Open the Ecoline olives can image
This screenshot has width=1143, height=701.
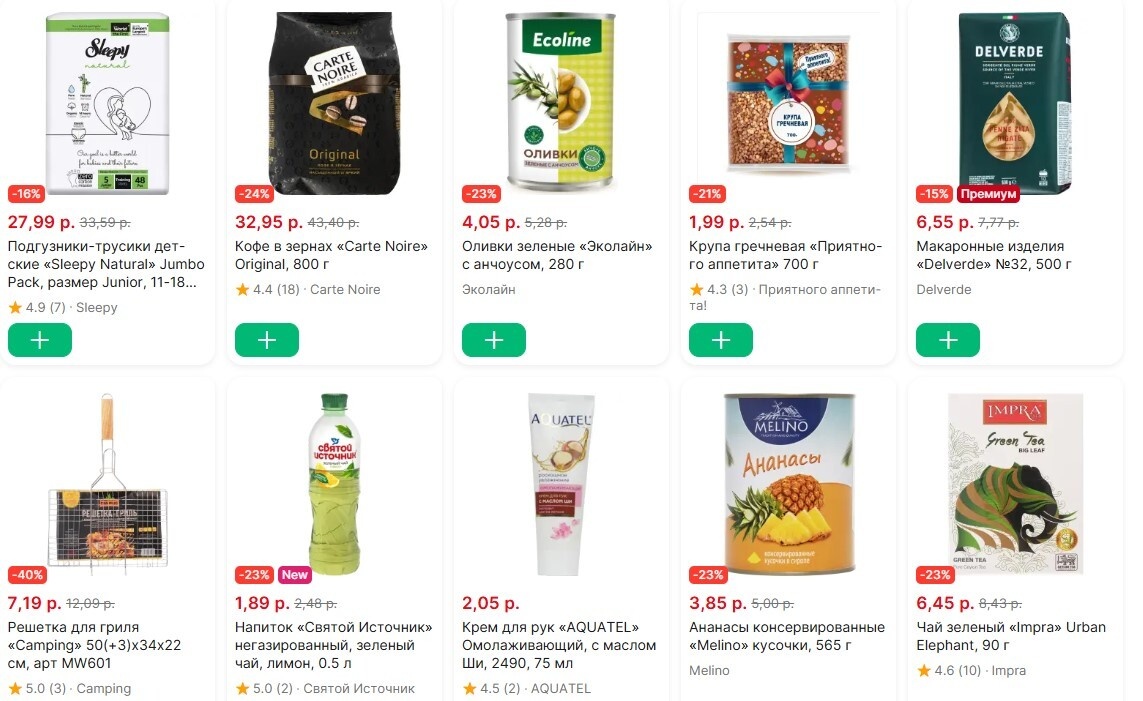[560, 103]
